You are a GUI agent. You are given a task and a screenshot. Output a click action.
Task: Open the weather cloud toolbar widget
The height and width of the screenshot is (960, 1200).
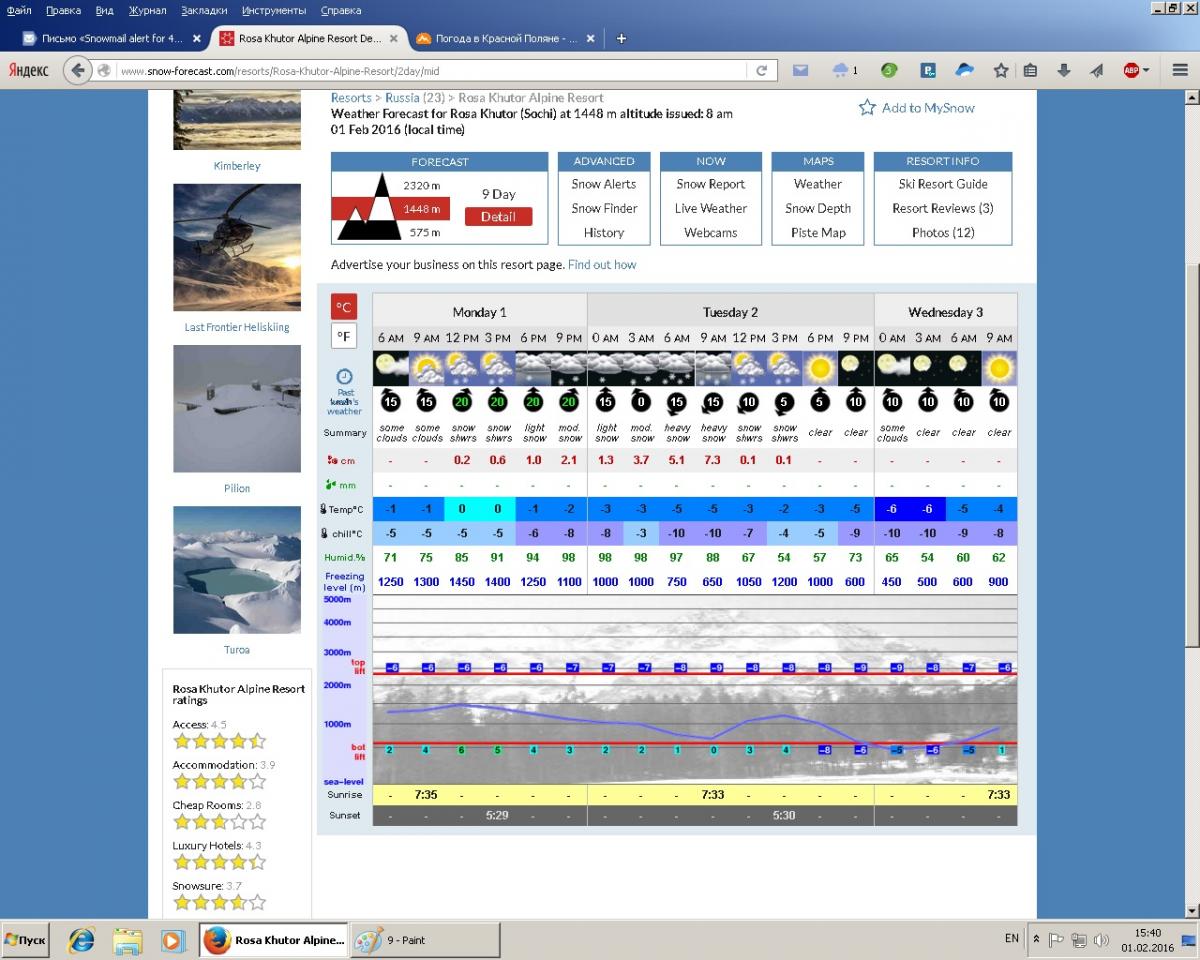(844, 71)
